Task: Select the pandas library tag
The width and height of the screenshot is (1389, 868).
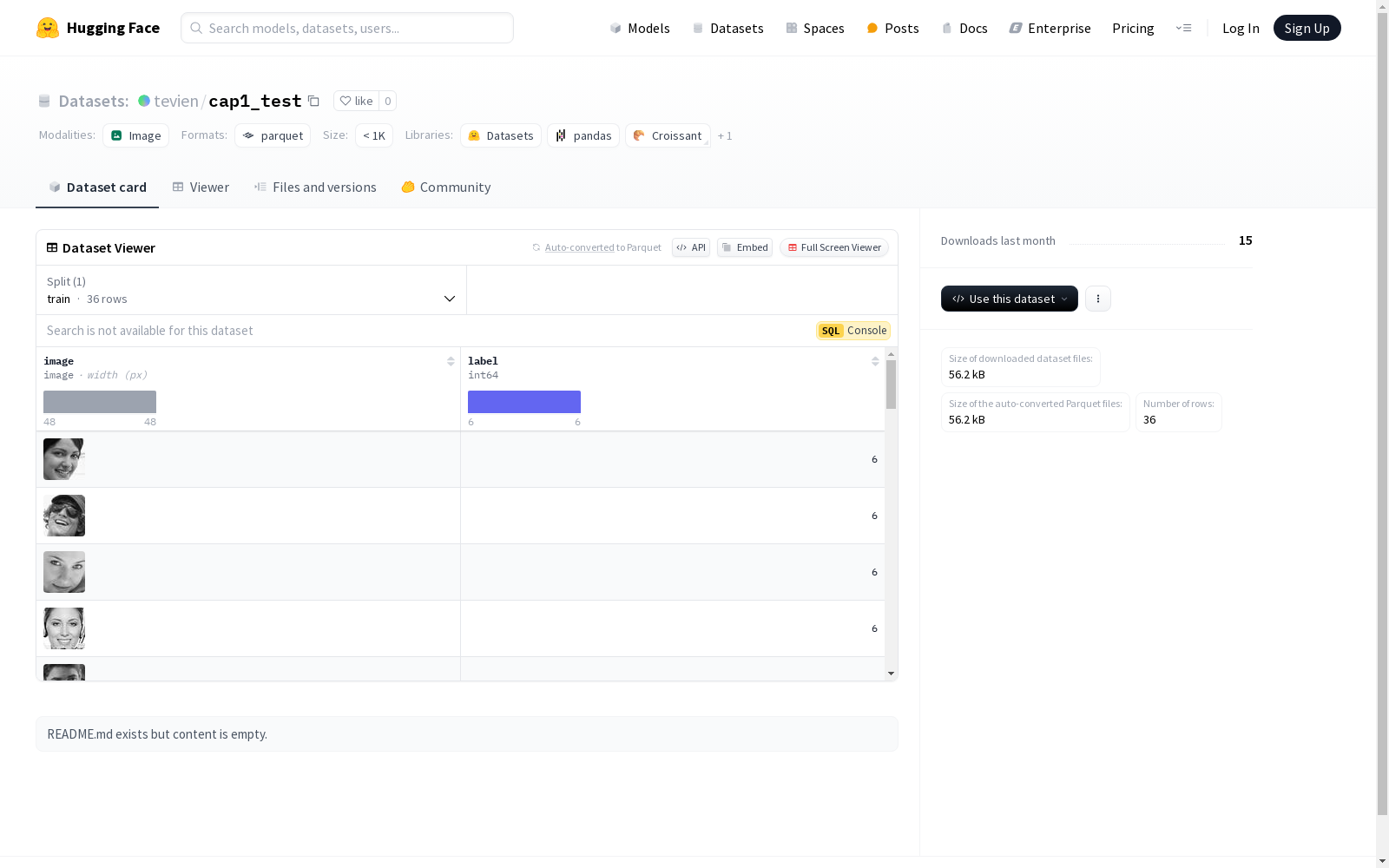Action: (x=583, y=135)
